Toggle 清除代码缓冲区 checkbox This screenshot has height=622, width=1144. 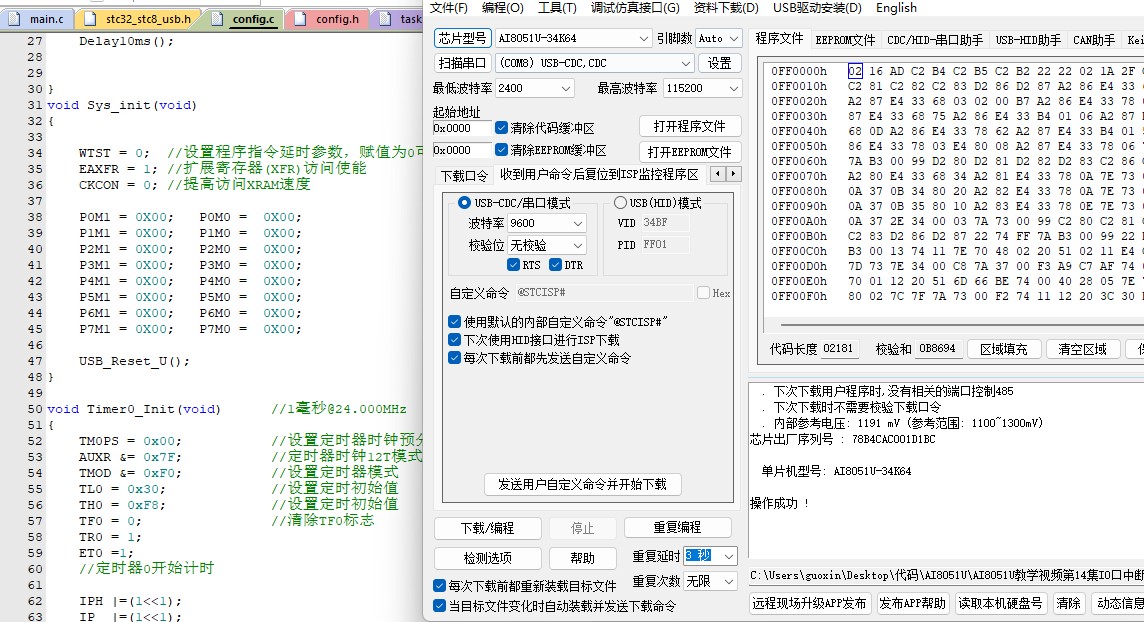pyautogui.click(x=501, y=128)
